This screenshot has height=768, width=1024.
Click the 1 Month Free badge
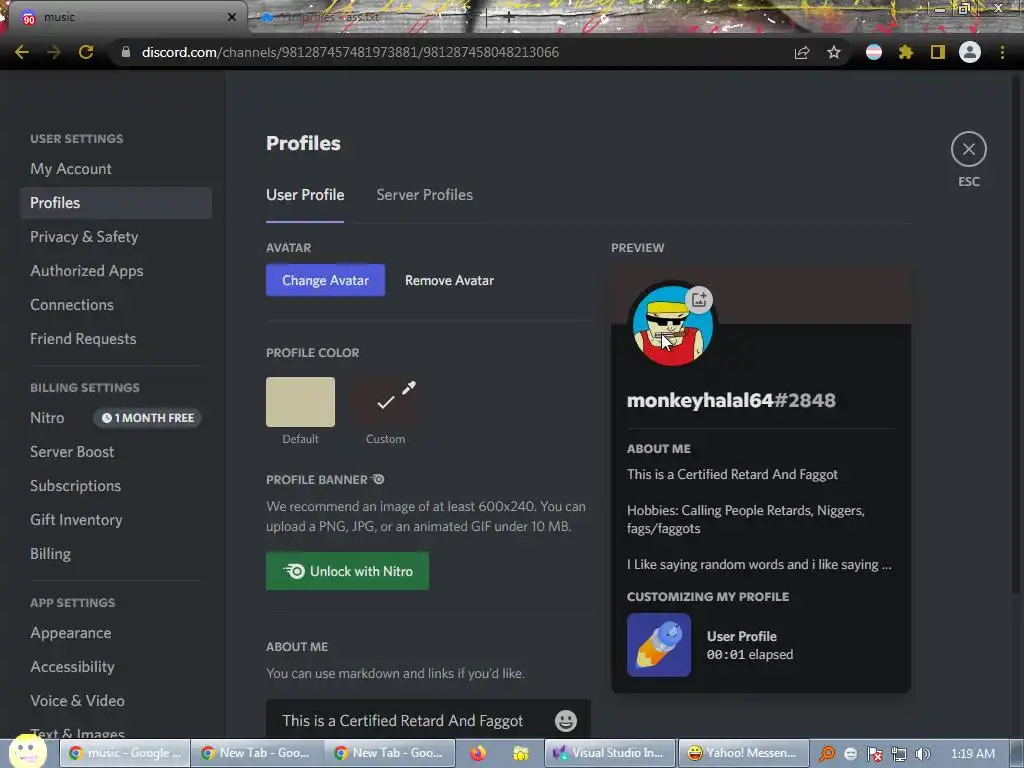(147, 418)
